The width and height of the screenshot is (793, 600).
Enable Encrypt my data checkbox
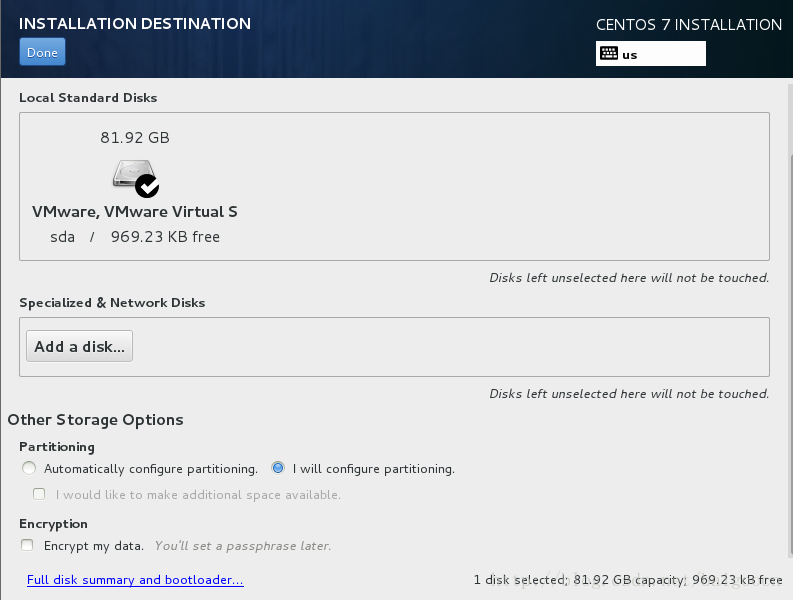pyautogui.click(x=29, y=546)
